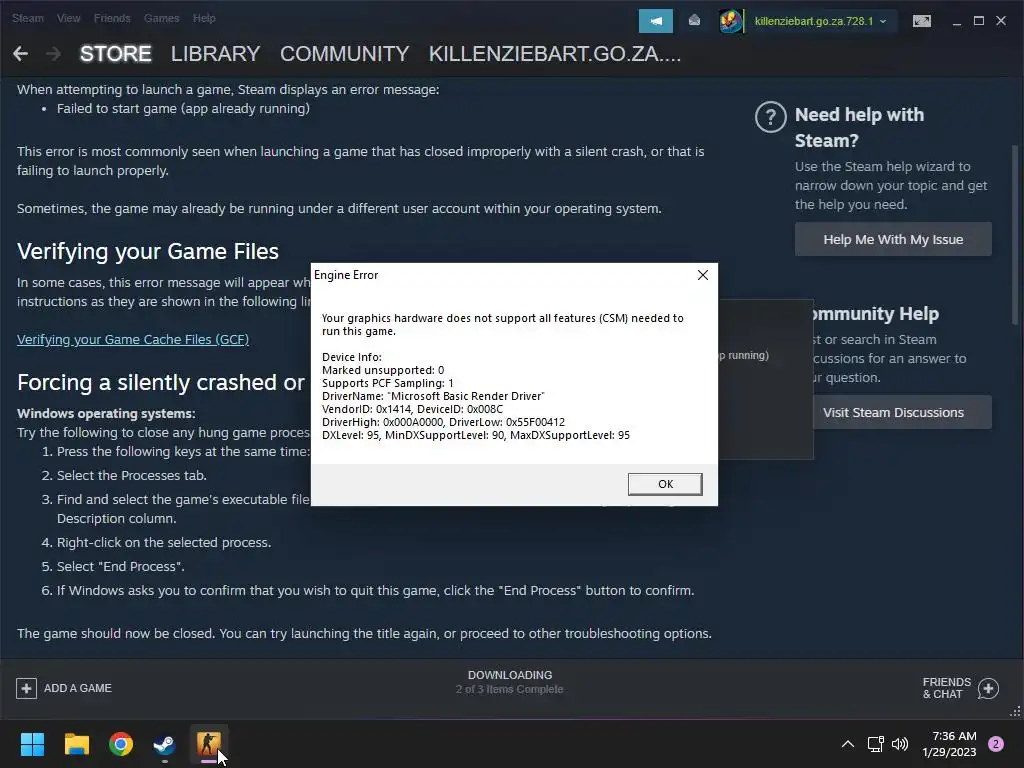The height and width of the screenshot is (768, 1024).
Task: Click the Counter-Strike taskbar icon
Action: (208, 743)
